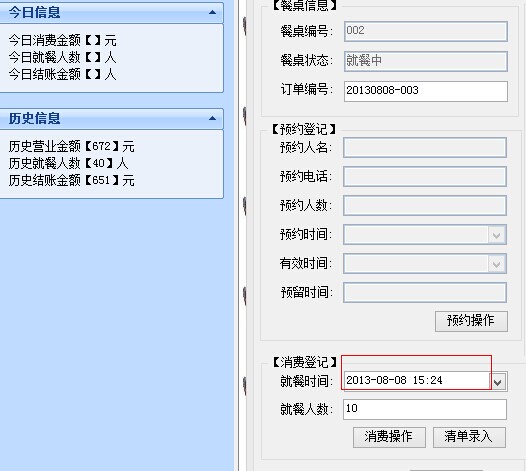Click the 就餐人数 field showing 10
The image size is (526, 471).
click(x=425, y=409)
